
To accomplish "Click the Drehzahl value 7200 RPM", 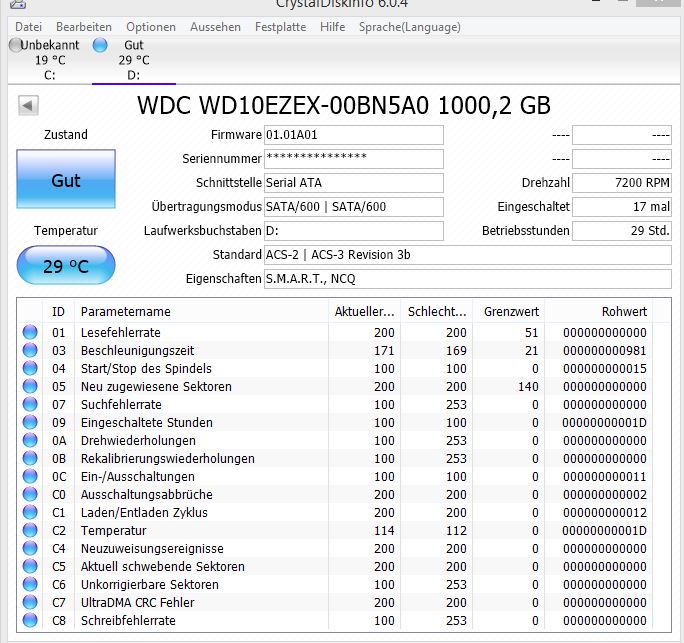I will (622, 183).
